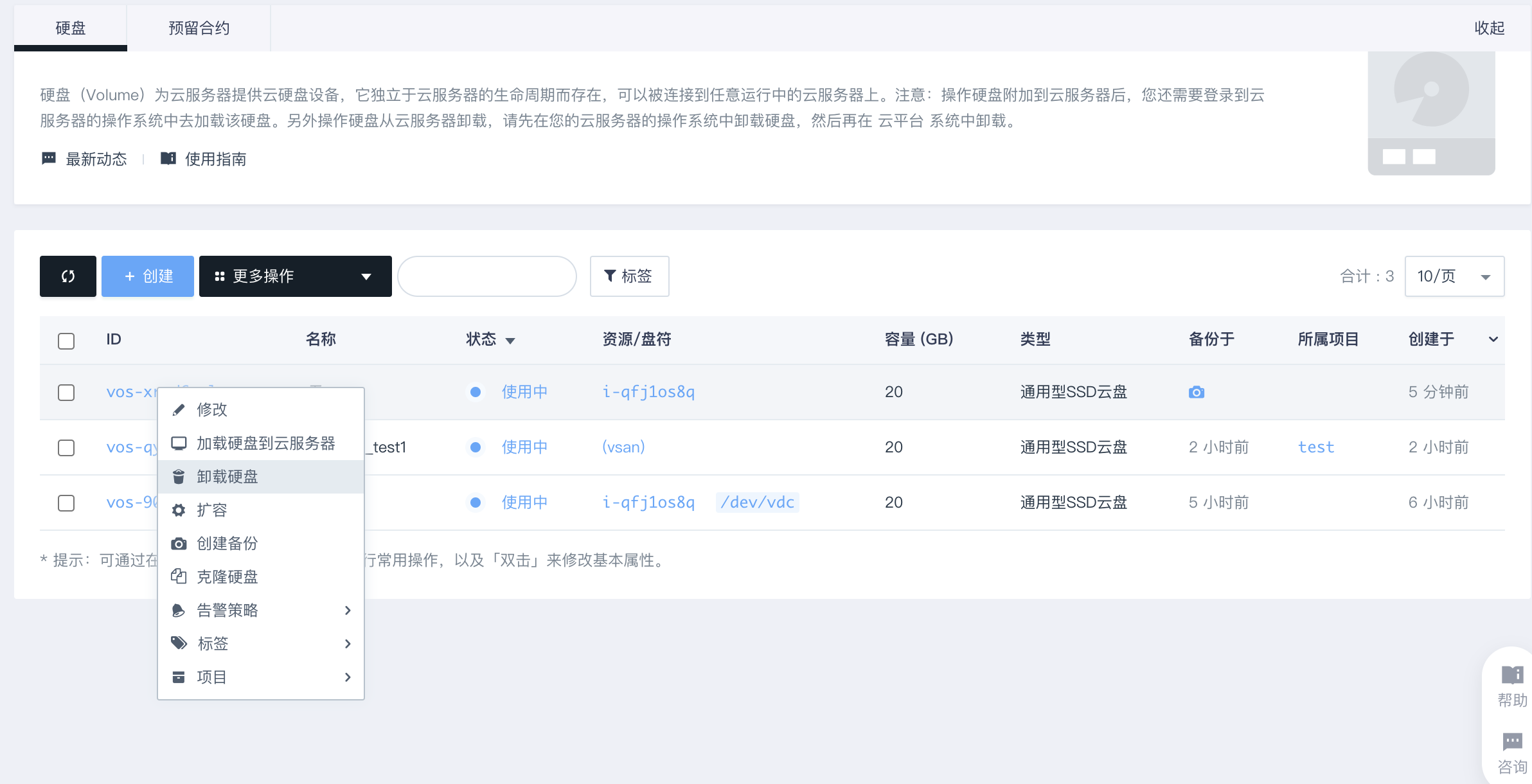Check the first row vos-x checkbox

[66, 393]
